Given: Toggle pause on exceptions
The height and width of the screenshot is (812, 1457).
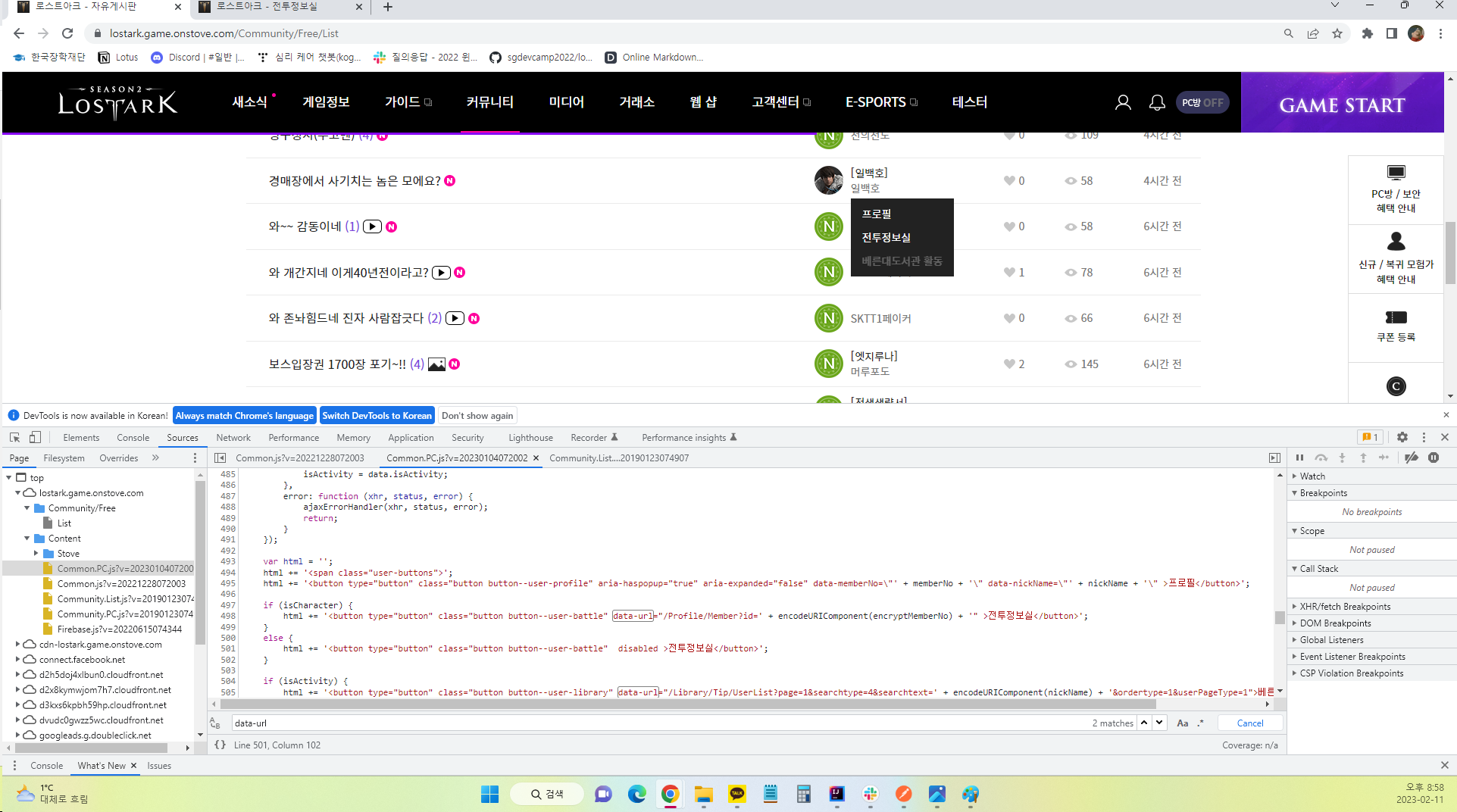Looking at the screenshot, I should 1434,458.
